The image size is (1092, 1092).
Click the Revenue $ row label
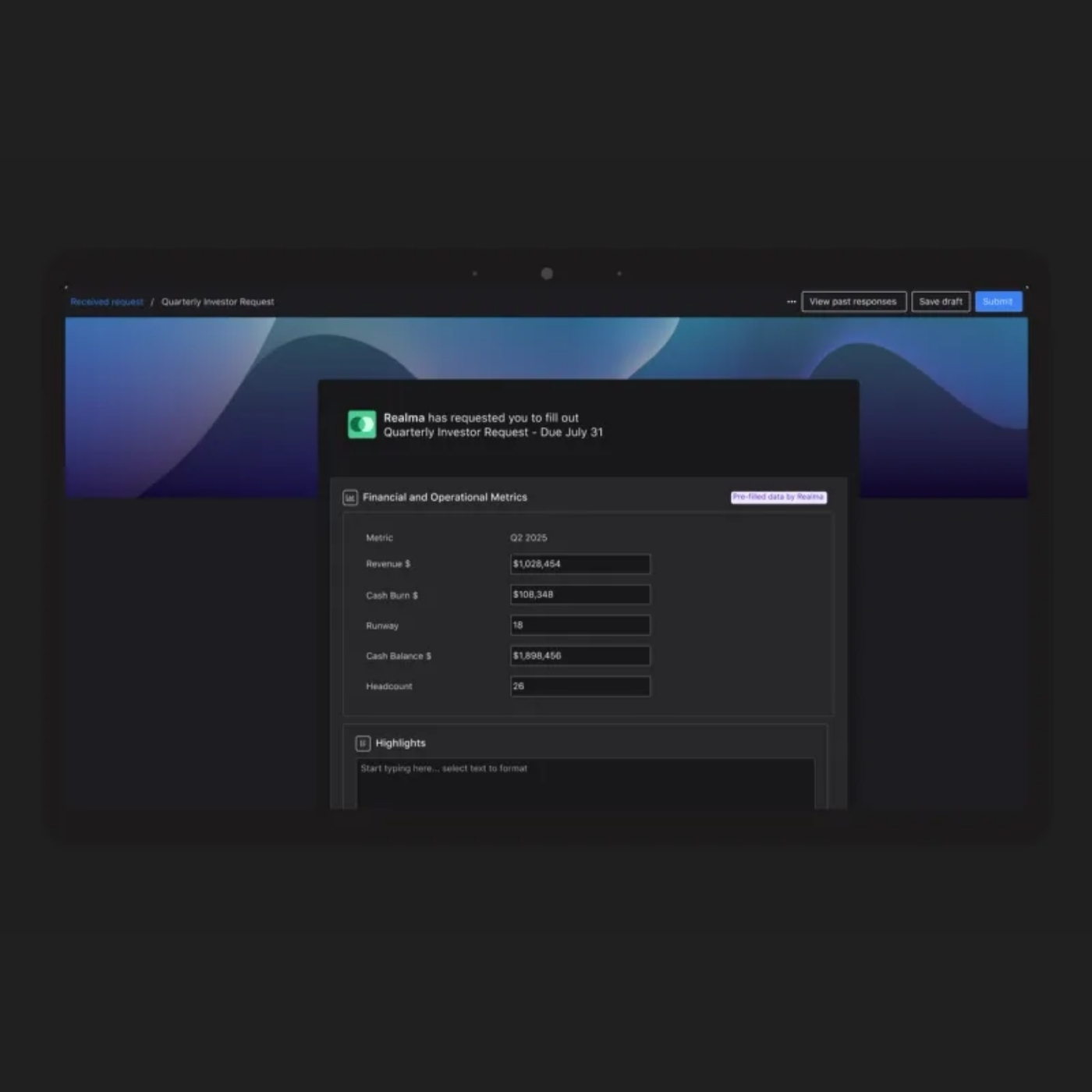[x=388, y=564]
